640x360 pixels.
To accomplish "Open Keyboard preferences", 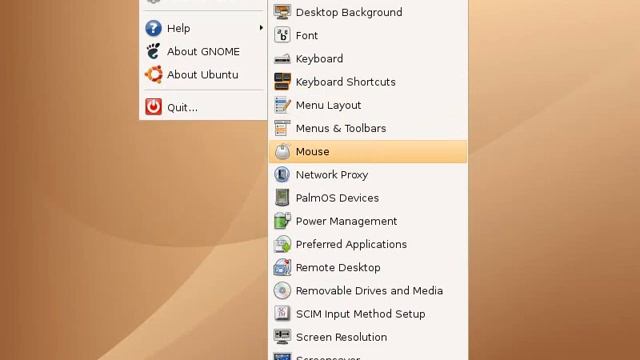I will point(368,59).
